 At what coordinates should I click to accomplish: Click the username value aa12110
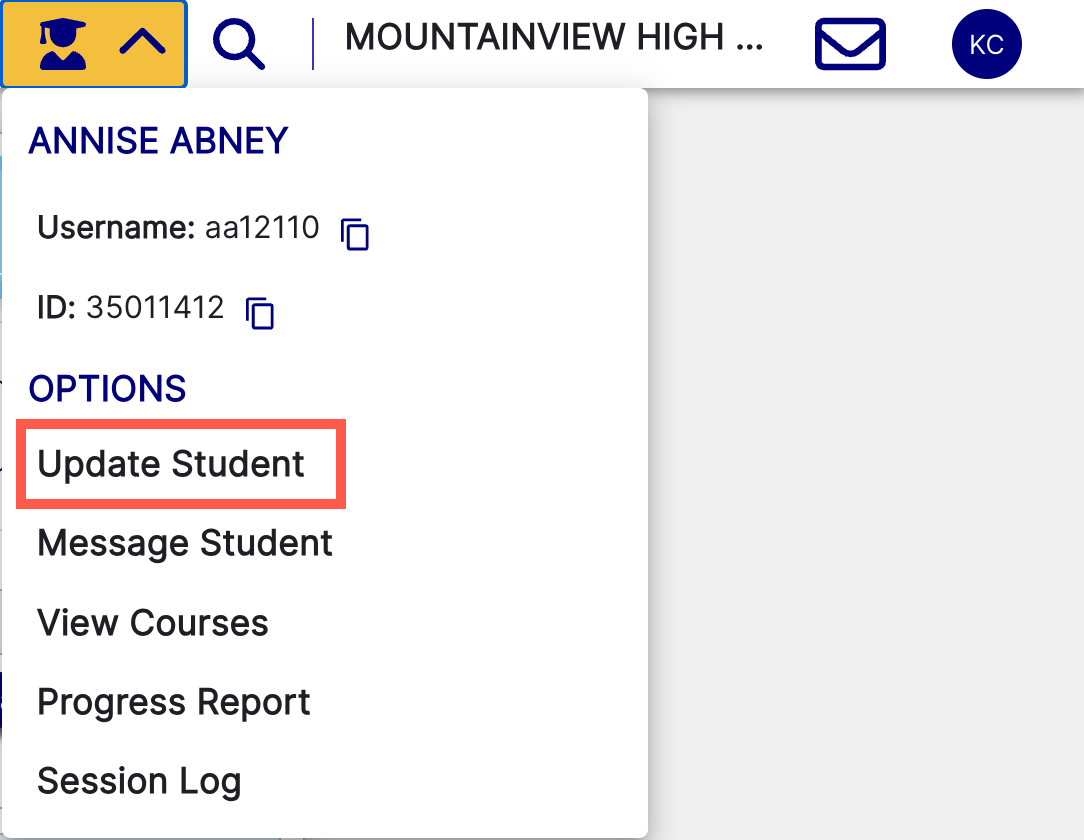262,227
